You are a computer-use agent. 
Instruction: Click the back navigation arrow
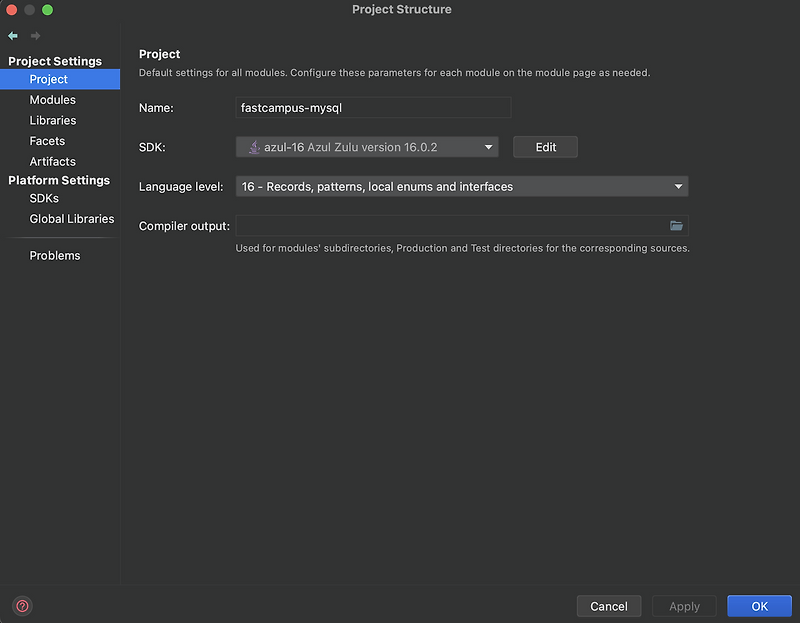pos(13,35)
